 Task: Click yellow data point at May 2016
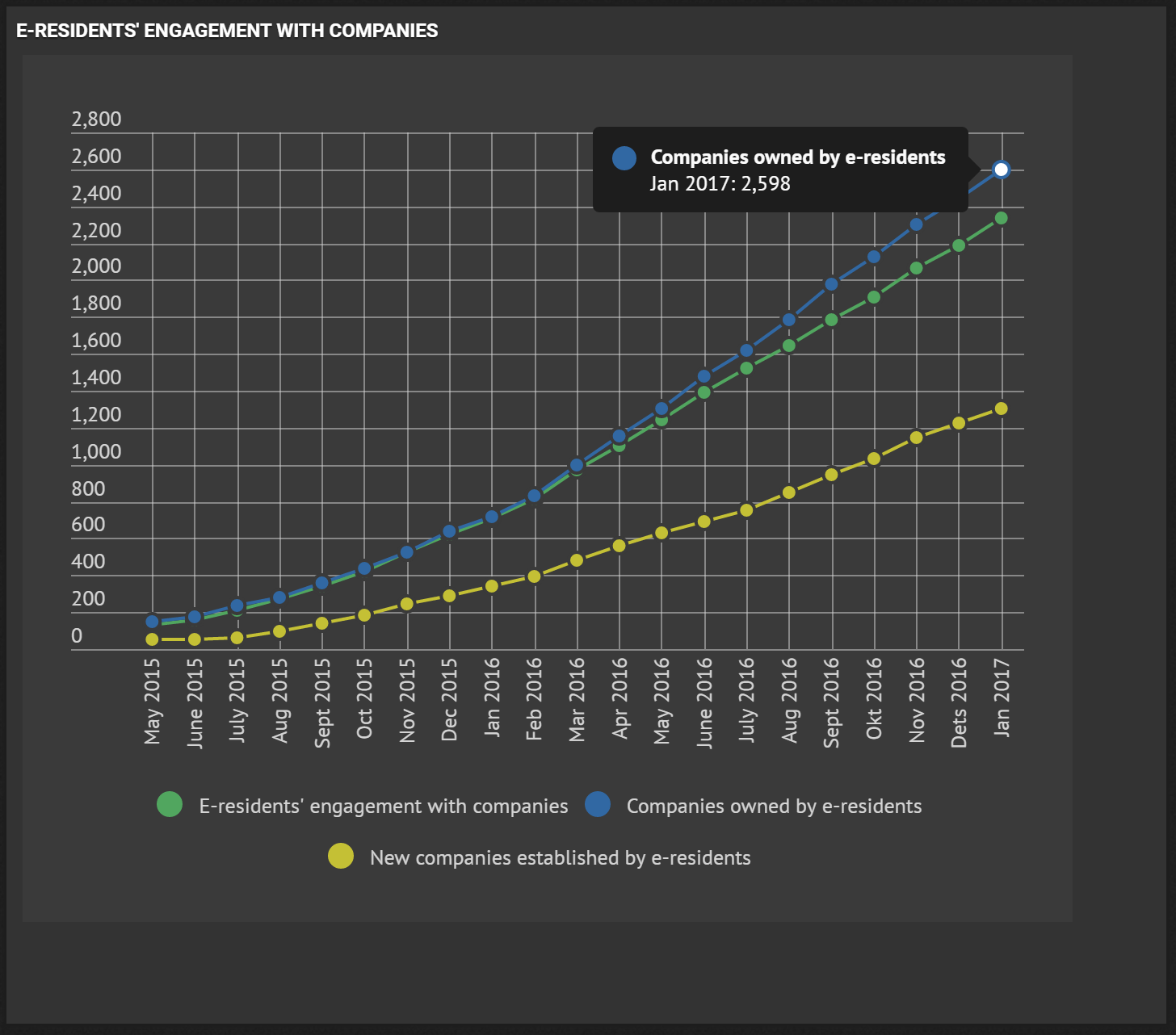[x=661, y=533]
